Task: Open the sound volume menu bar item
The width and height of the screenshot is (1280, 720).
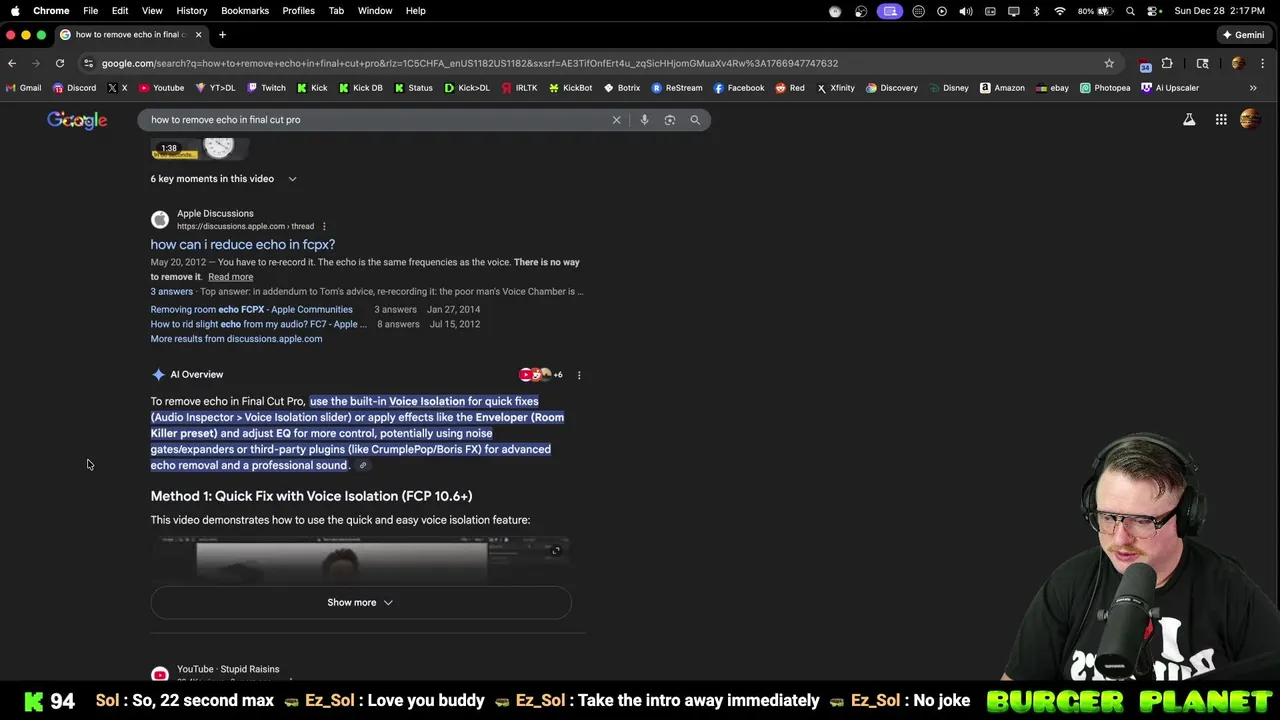Action: pyautogui.click(x=966, y=11)
